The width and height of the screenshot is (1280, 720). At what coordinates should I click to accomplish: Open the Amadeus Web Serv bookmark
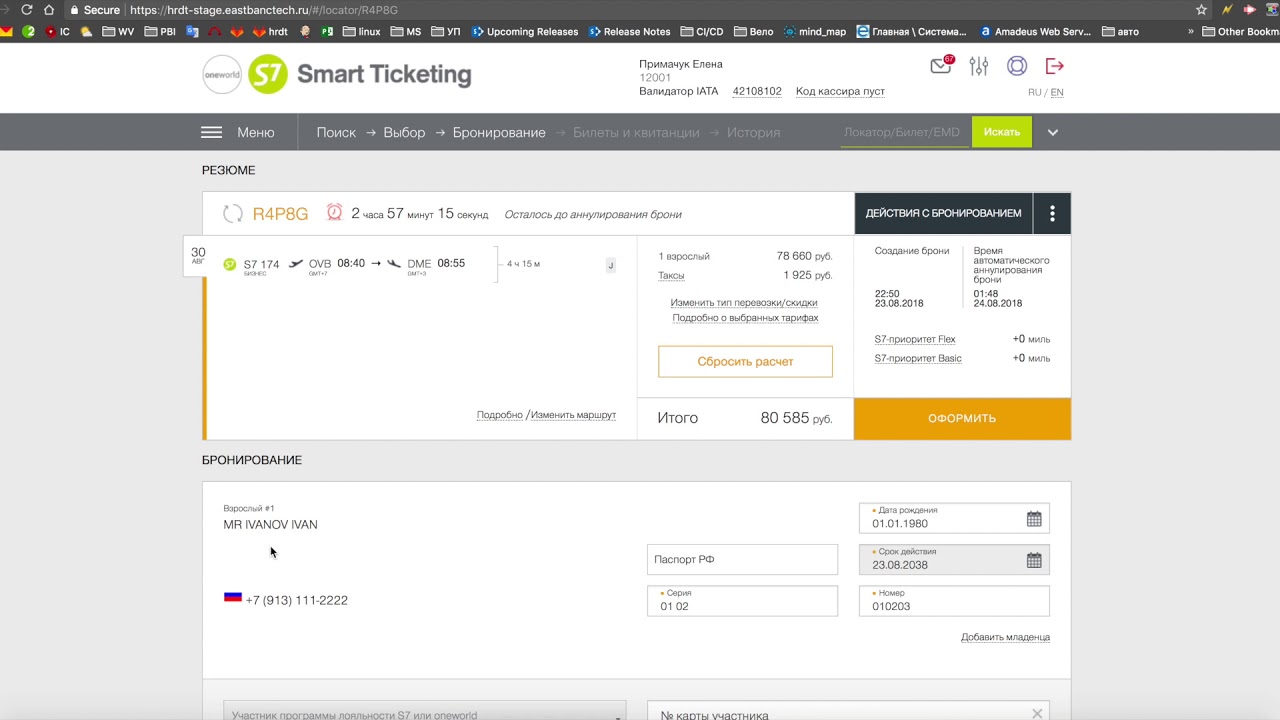point(1036,31)
